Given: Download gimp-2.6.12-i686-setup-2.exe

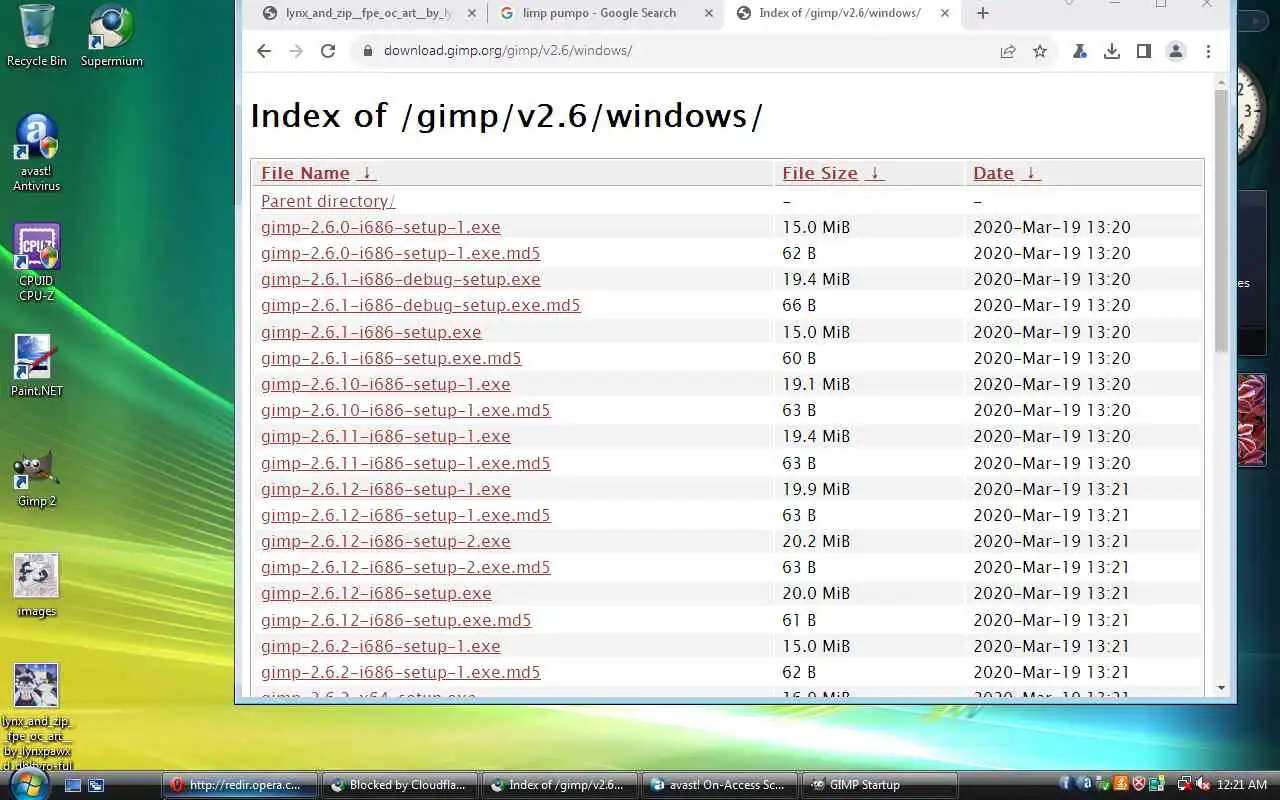Looking at the screenshot, I should [386, 541].
